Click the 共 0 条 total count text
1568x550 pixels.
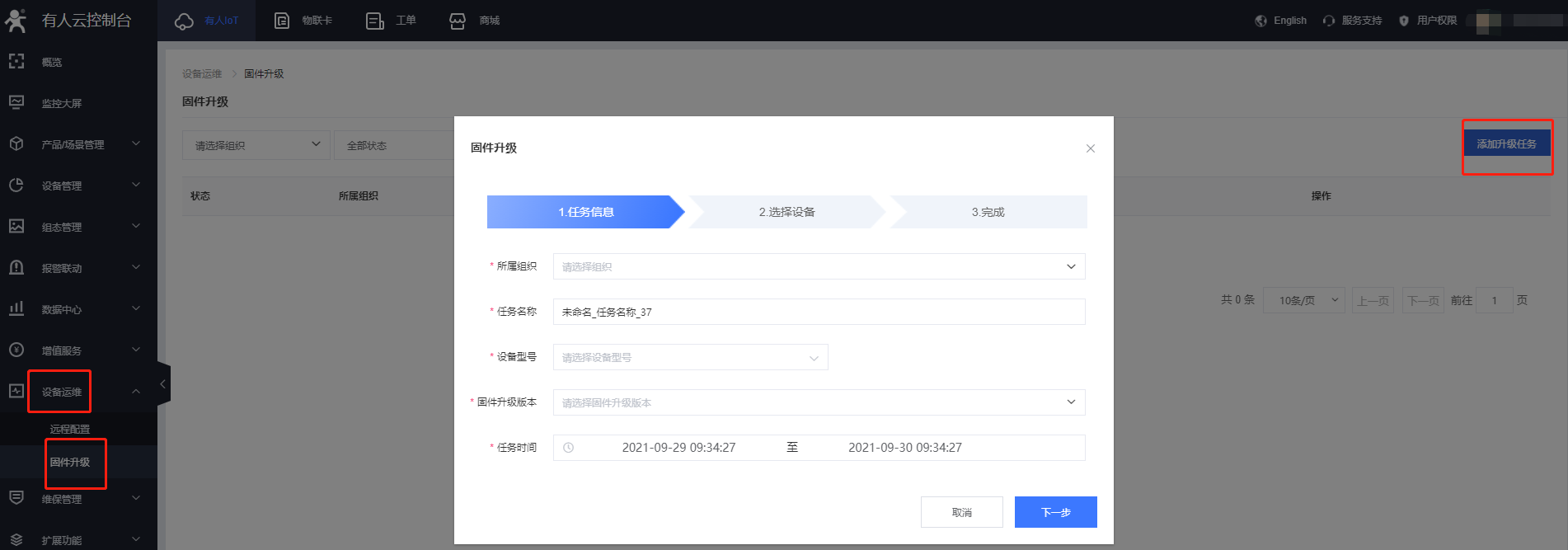(x=1237, y=300)
